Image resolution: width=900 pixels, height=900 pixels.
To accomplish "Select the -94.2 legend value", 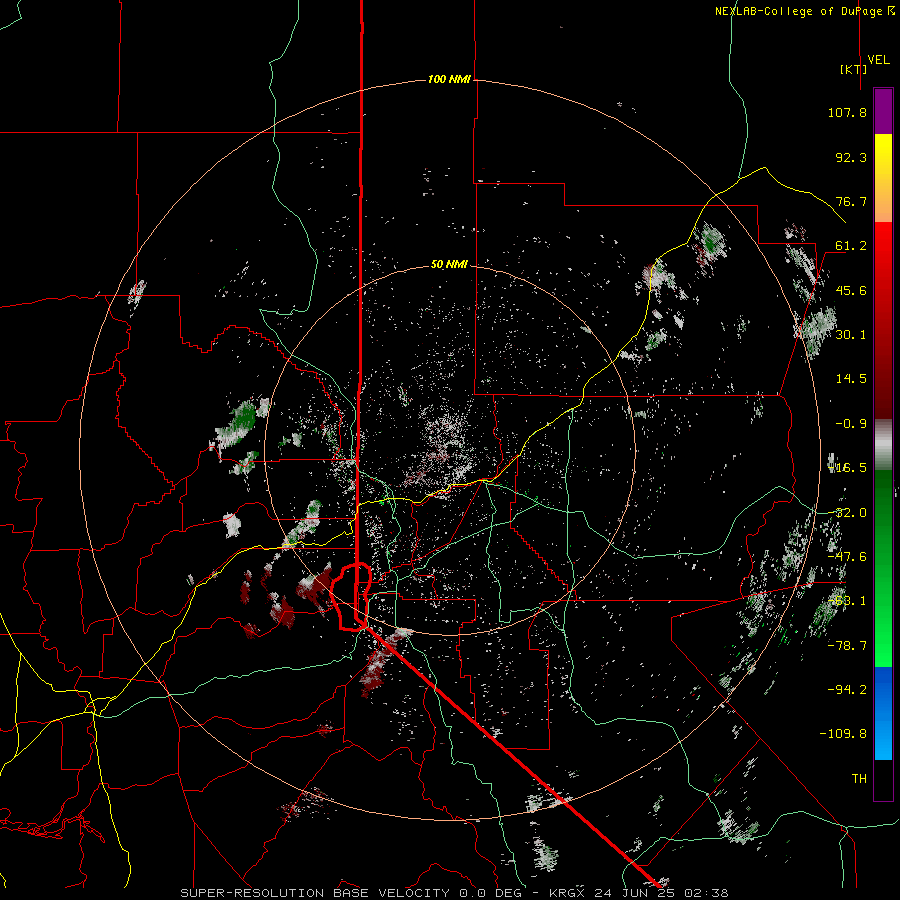I will (x=847, y=689).
